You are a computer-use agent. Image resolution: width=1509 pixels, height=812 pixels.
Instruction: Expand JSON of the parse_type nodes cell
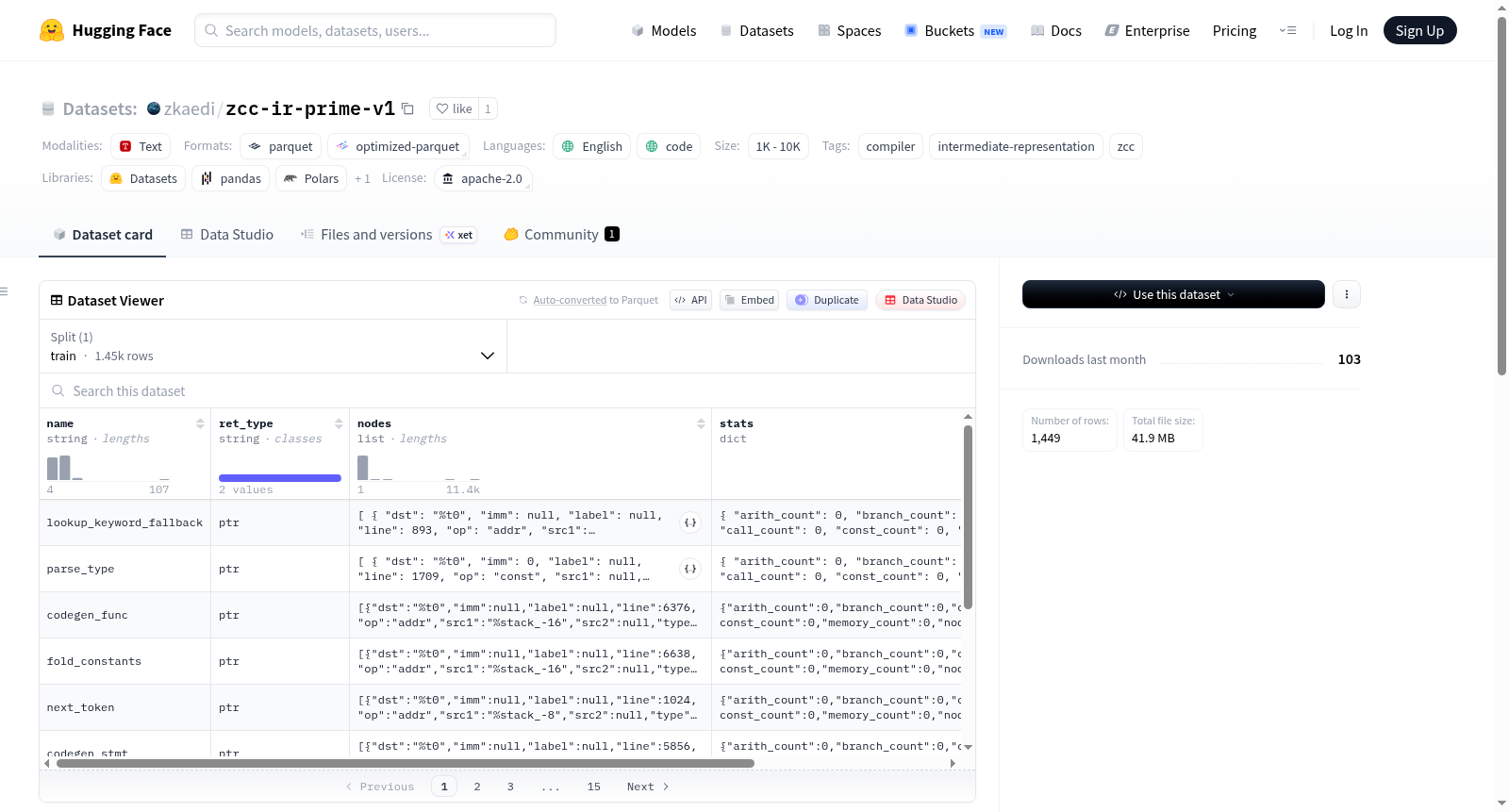[x=690, y=569]
